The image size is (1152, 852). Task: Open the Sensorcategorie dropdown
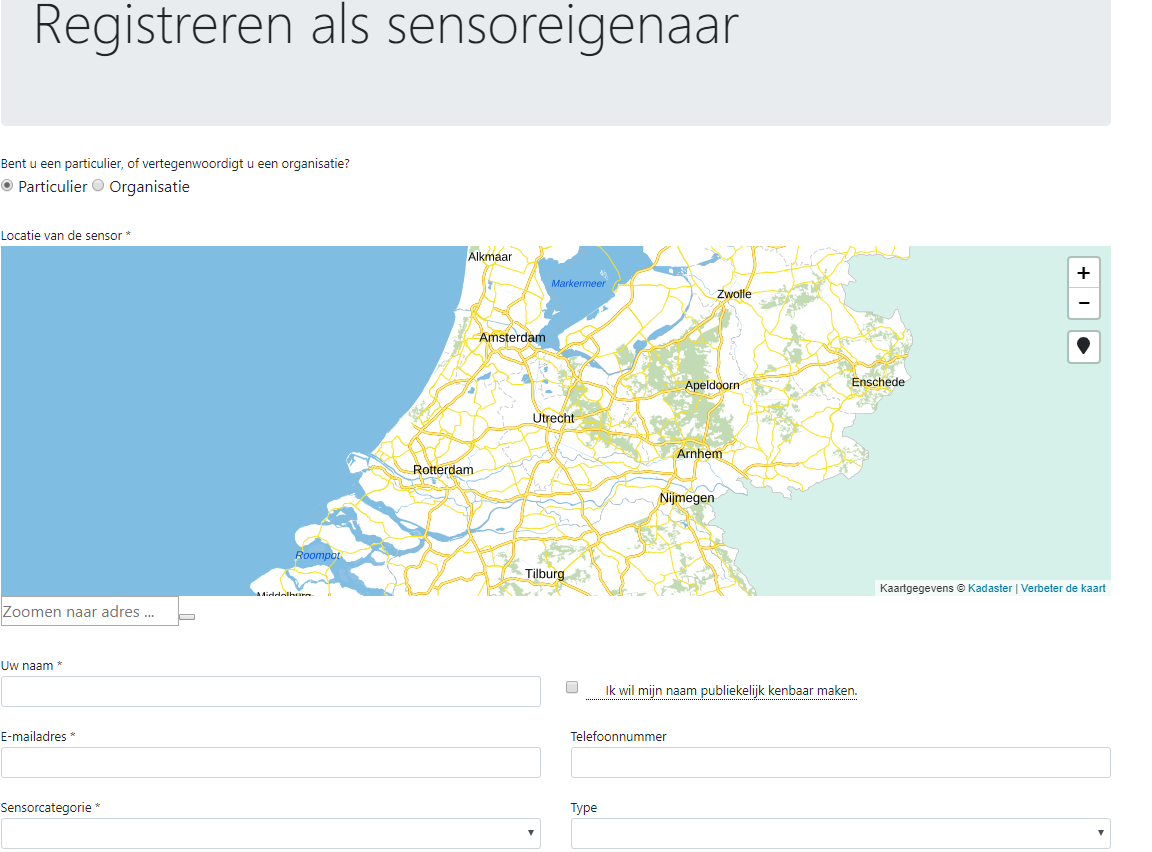[x=270, y=833]
